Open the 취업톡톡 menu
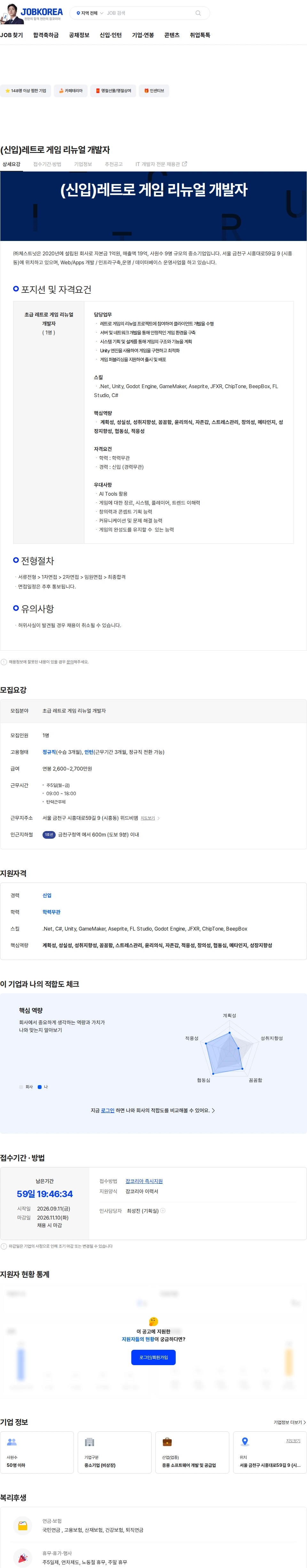Image resolution: width=307 pixels, height=1568 pixels. [x=200, y=35]
